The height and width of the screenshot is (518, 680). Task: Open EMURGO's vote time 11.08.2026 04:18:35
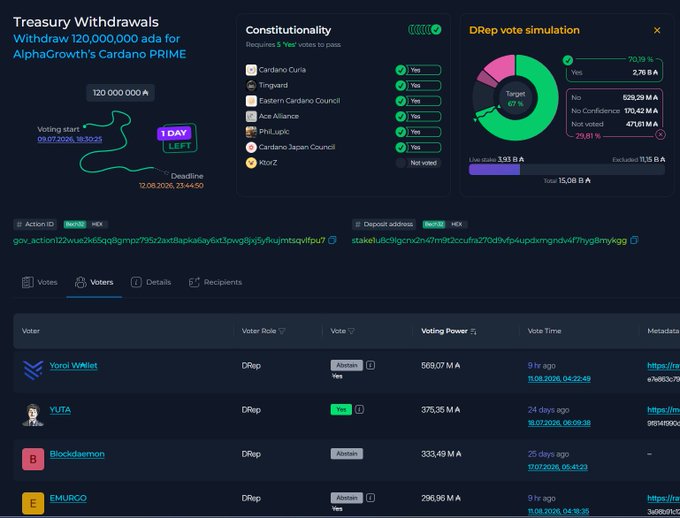[559, 511]
